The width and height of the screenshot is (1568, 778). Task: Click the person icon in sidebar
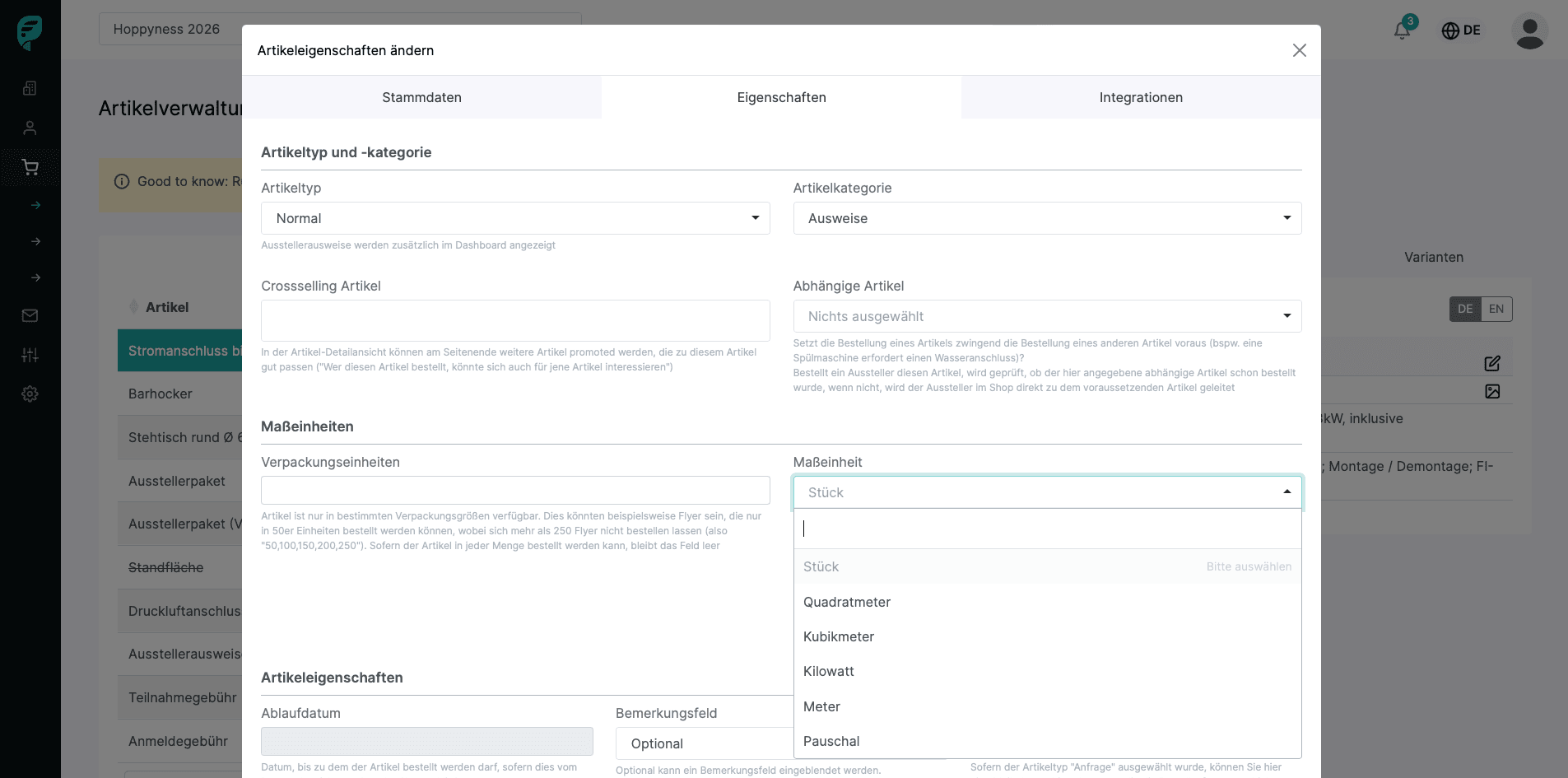30,128
